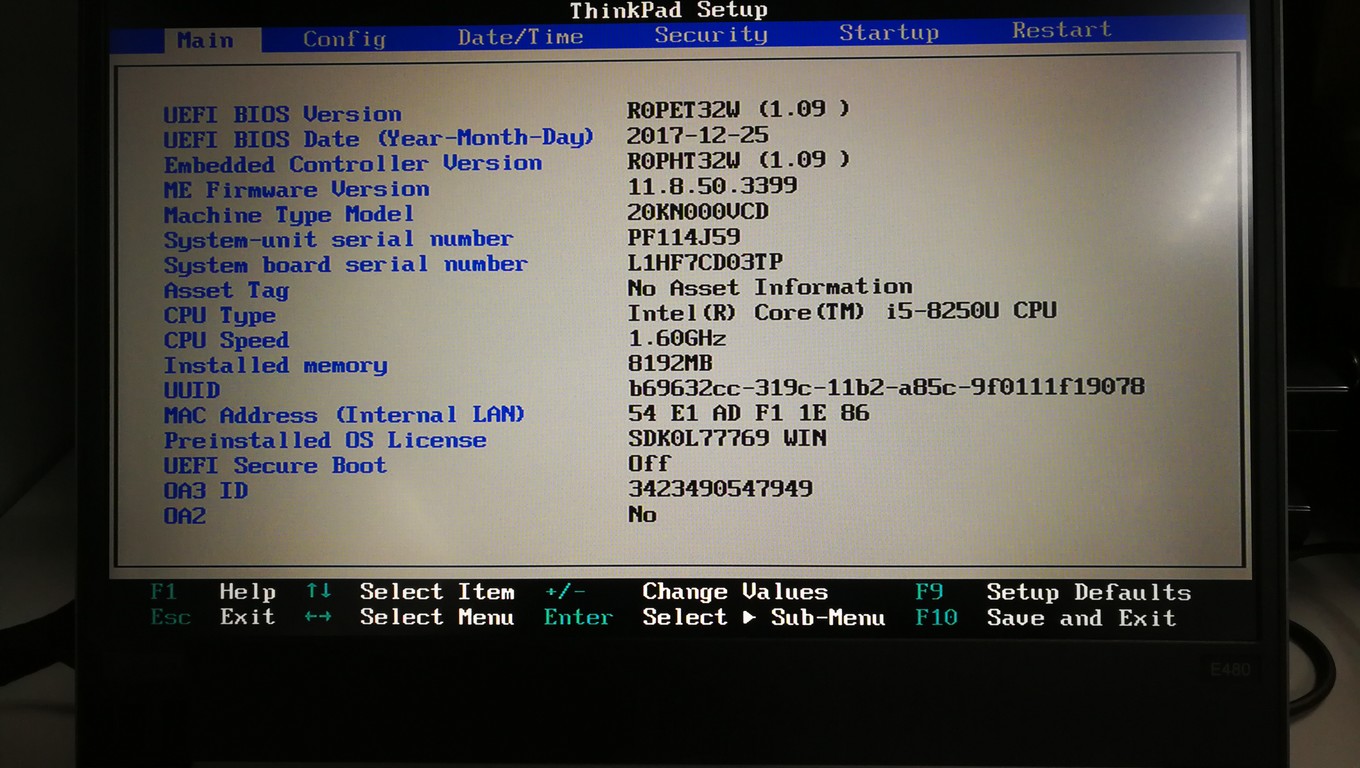Select System board serial number label
1360x768 pixels.
pyautogui.click(x=346, y=265)
